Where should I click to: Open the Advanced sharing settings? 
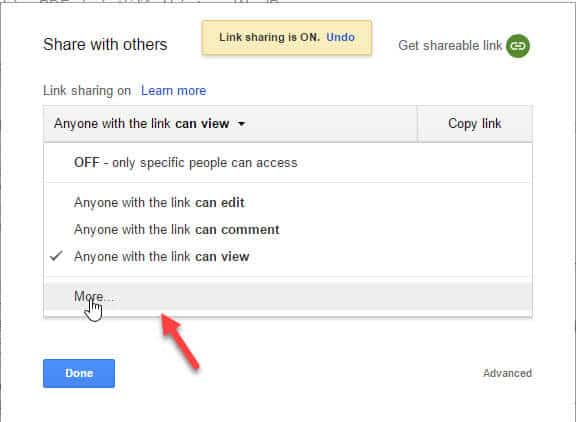507,373
